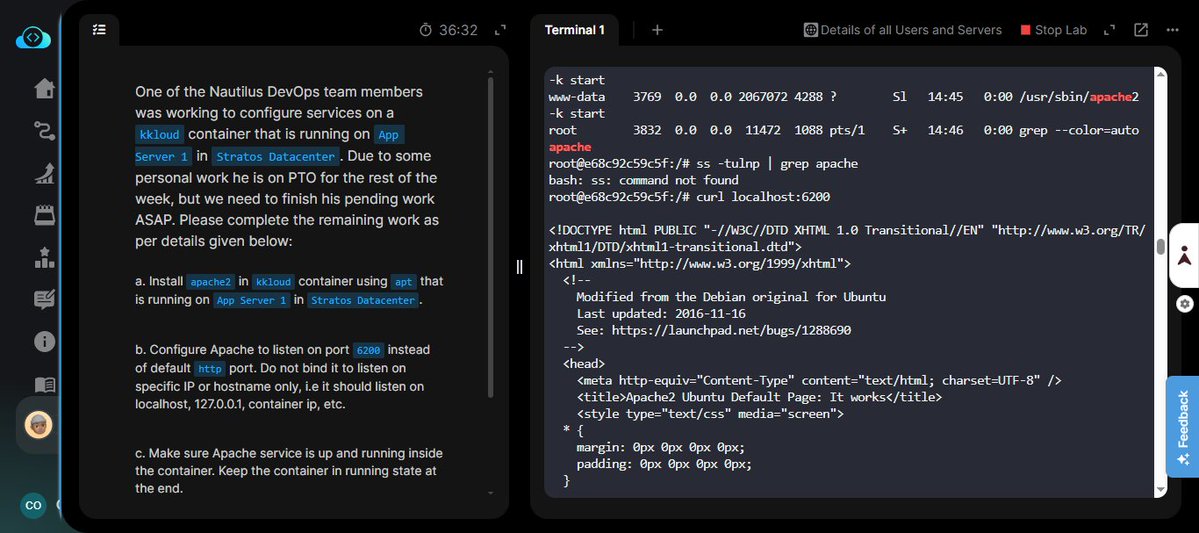
Task: Click 'Modified from the Debian original' line
Action: (x=730, y=297)
